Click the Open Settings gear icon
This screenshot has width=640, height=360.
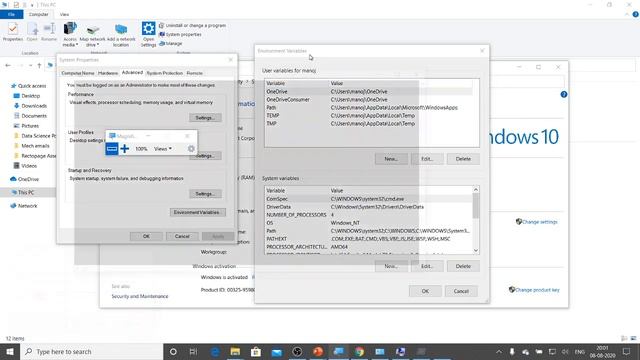[149, 34]
